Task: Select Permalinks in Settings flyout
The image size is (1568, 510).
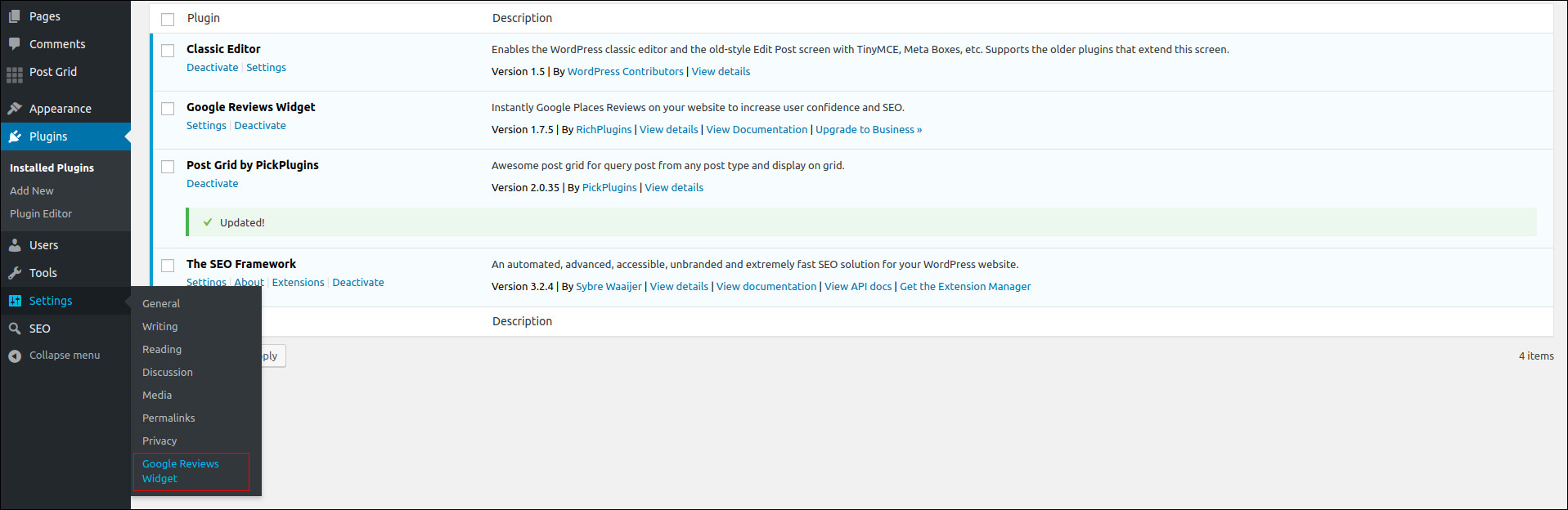Action: [168, 418]
